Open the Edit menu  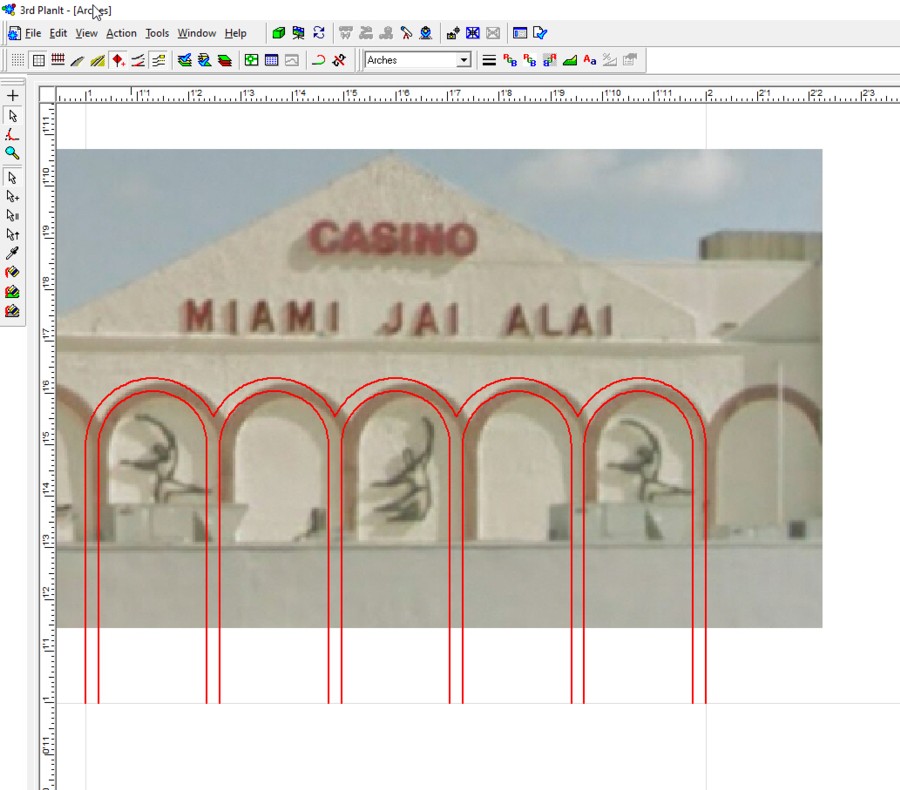58,33
